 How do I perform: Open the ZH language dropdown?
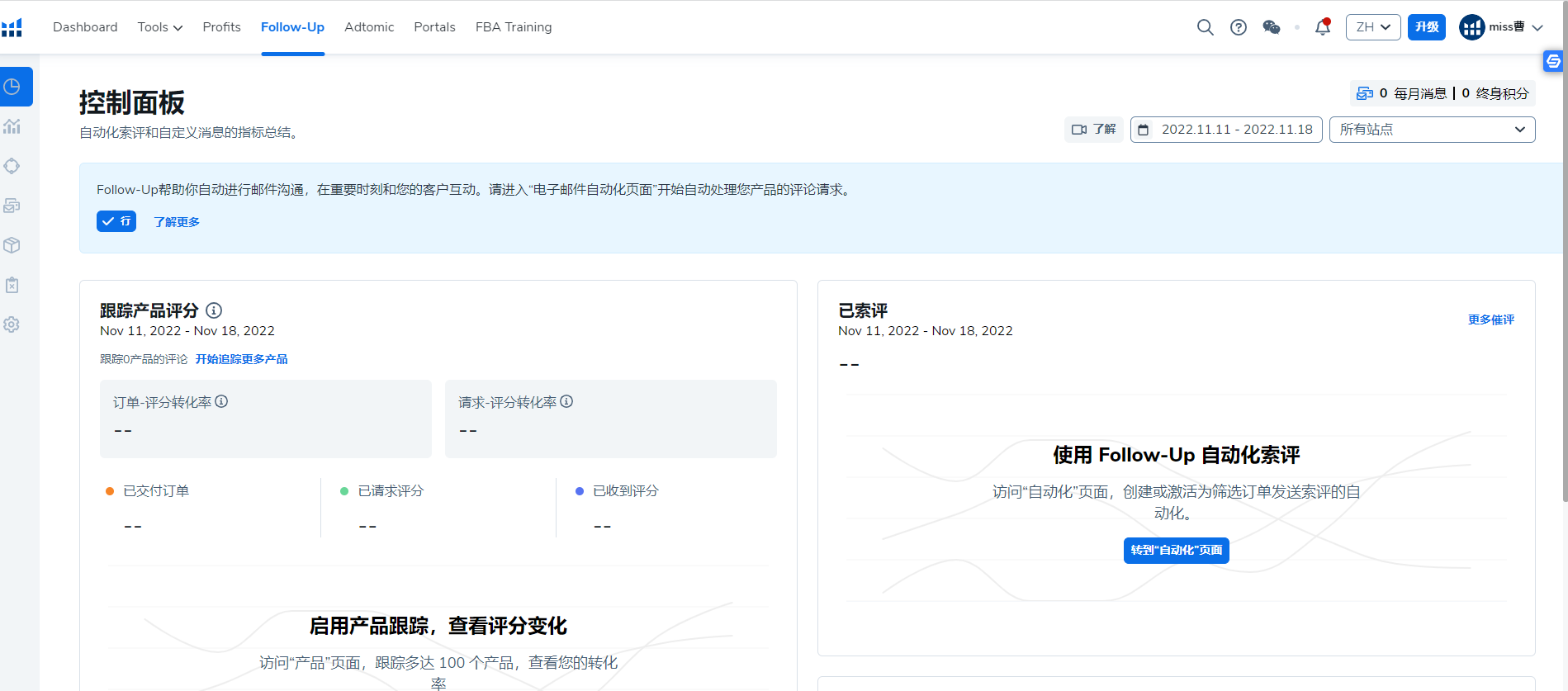(x=1373, y=27)
